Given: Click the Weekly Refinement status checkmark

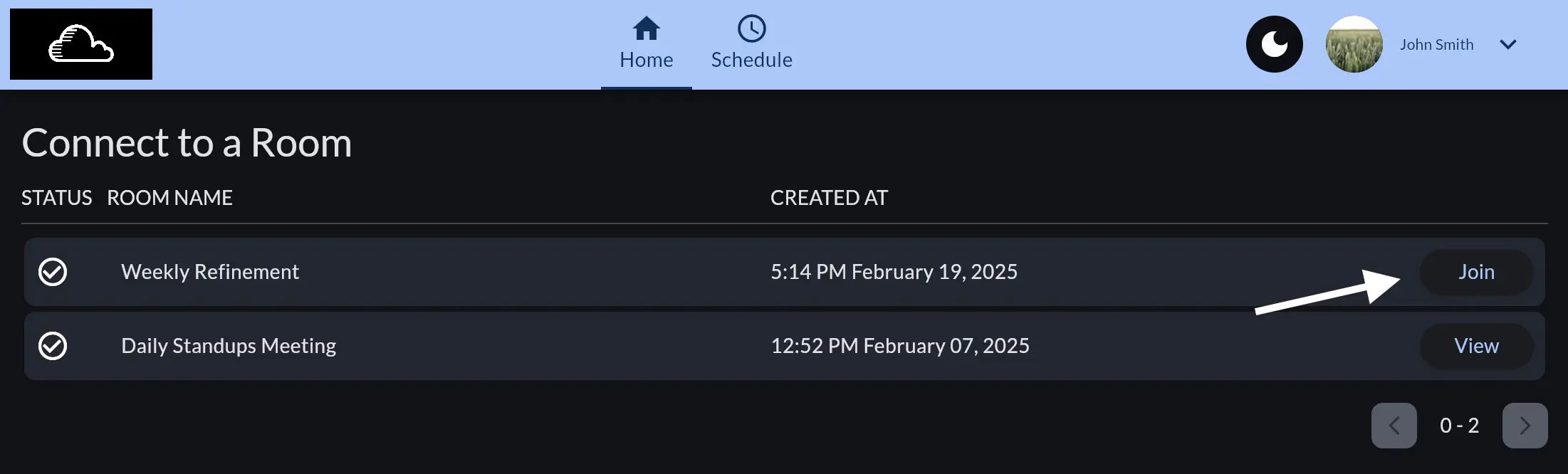Looking at the screenshot, I should point(53,272).
